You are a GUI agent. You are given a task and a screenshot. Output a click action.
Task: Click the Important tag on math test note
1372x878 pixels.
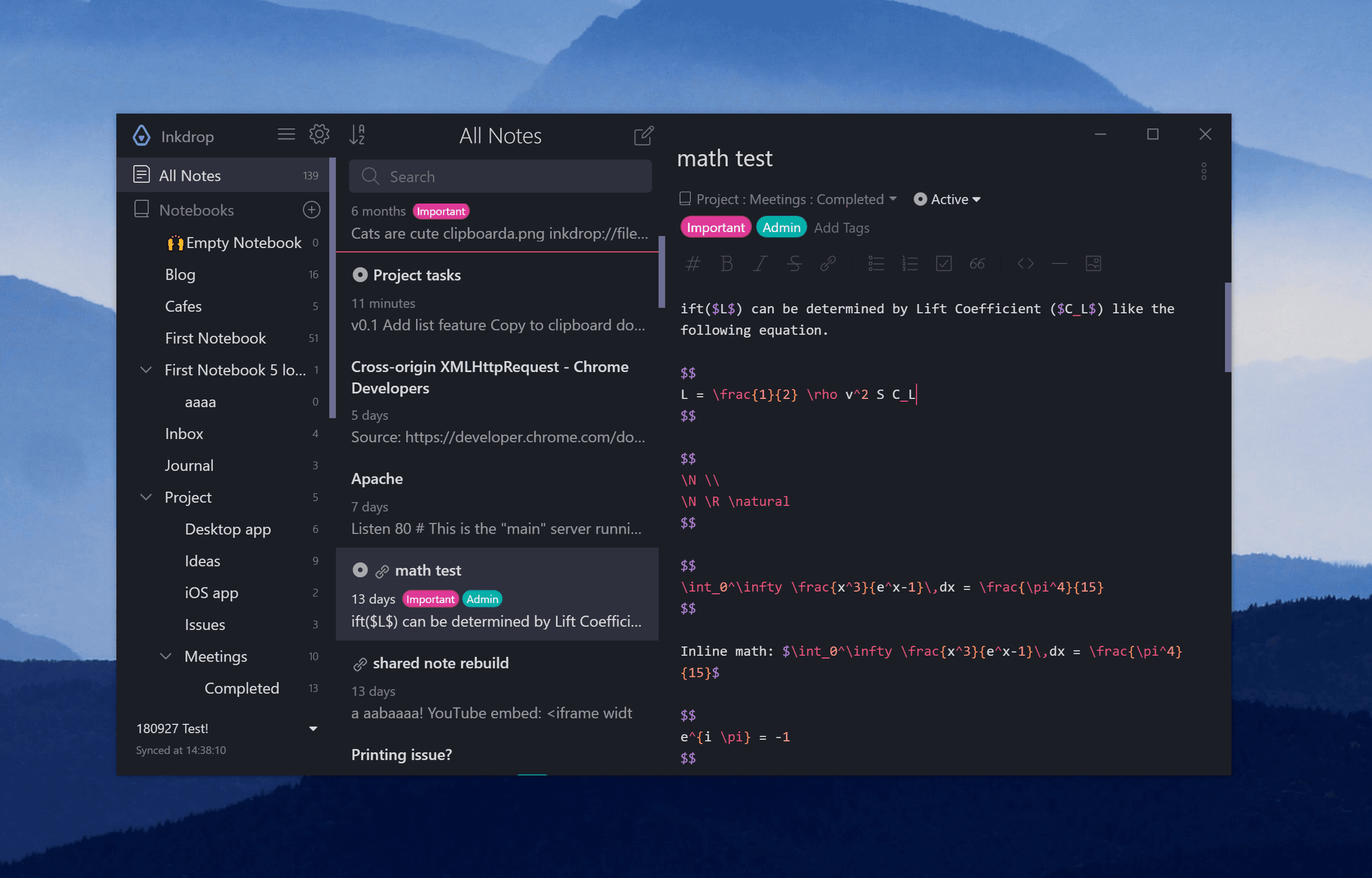(432, 599)
